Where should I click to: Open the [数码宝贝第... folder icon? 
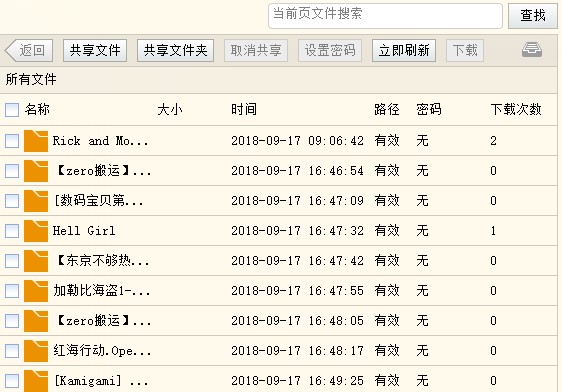(x=36, y=201)
